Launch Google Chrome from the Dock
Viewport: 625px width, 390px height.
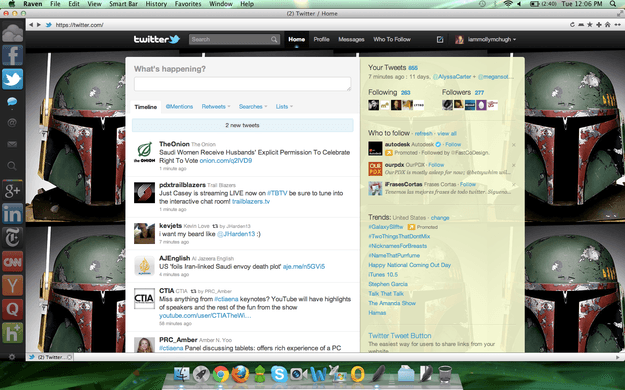coord(221,374)
